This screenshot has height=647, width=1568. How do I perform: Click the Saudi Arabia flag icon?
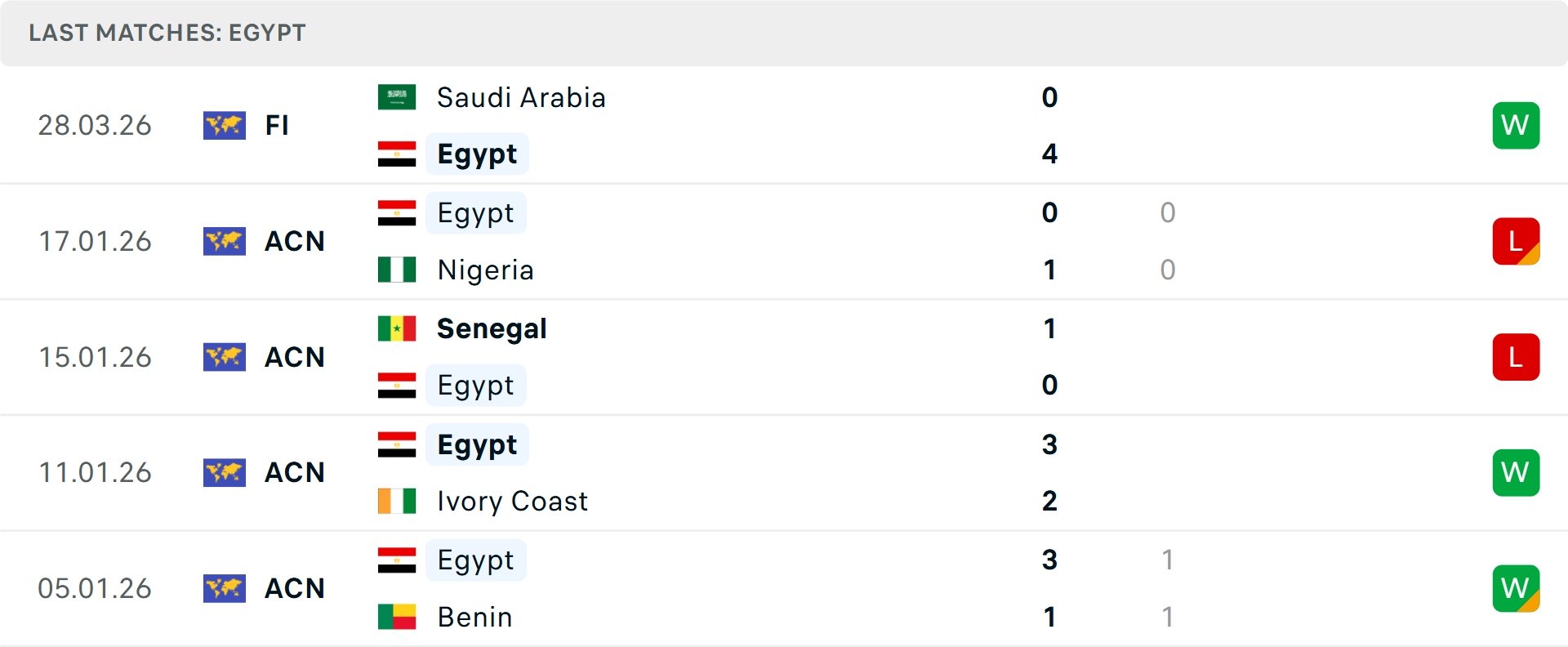[397, 97]
